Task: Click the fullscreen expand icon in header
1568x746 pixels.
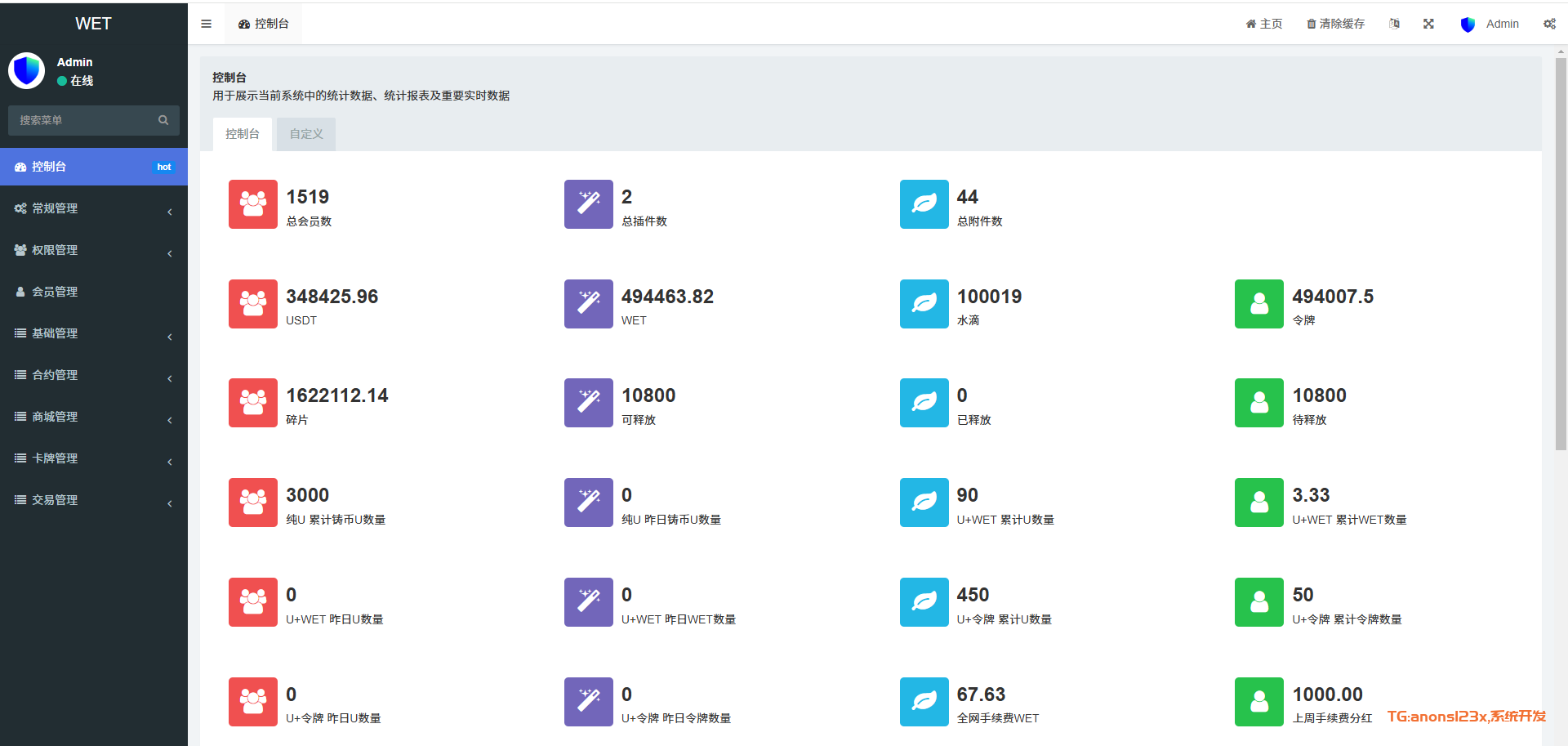Action: 1428,24
